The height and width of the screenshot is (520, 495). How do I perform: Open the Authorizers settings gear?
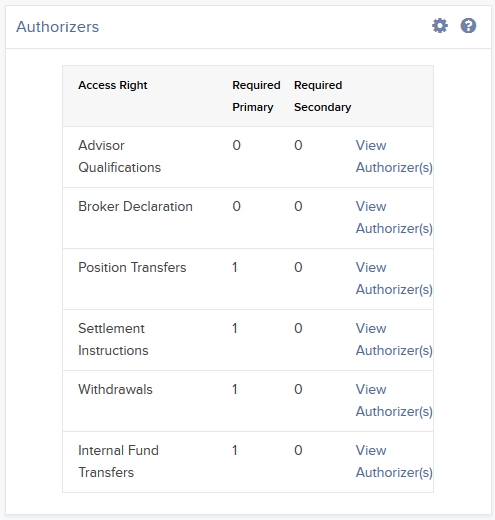click(x=440, y=26)
